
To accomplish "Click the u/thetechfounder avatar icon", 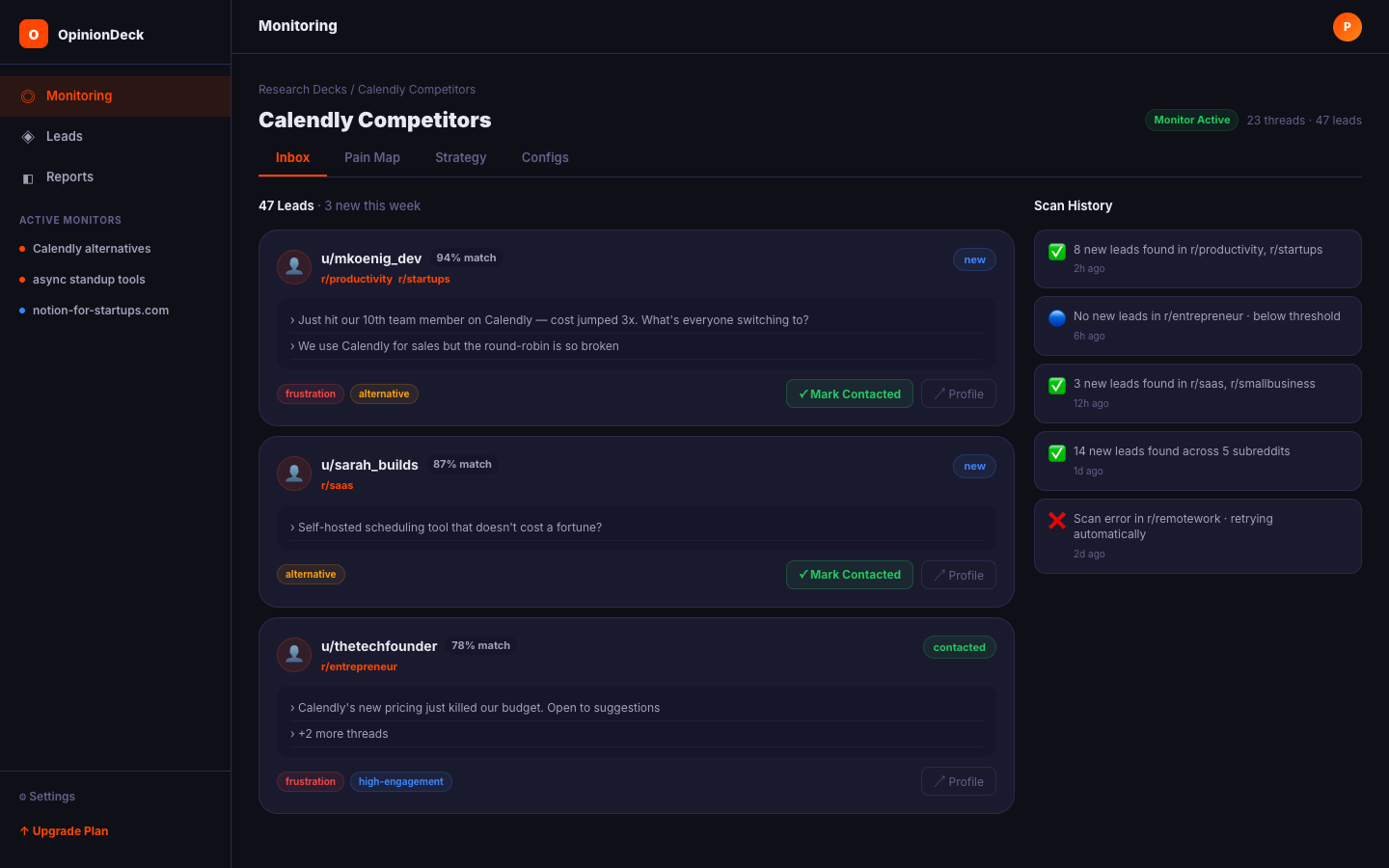I will [x=294, y=655].
